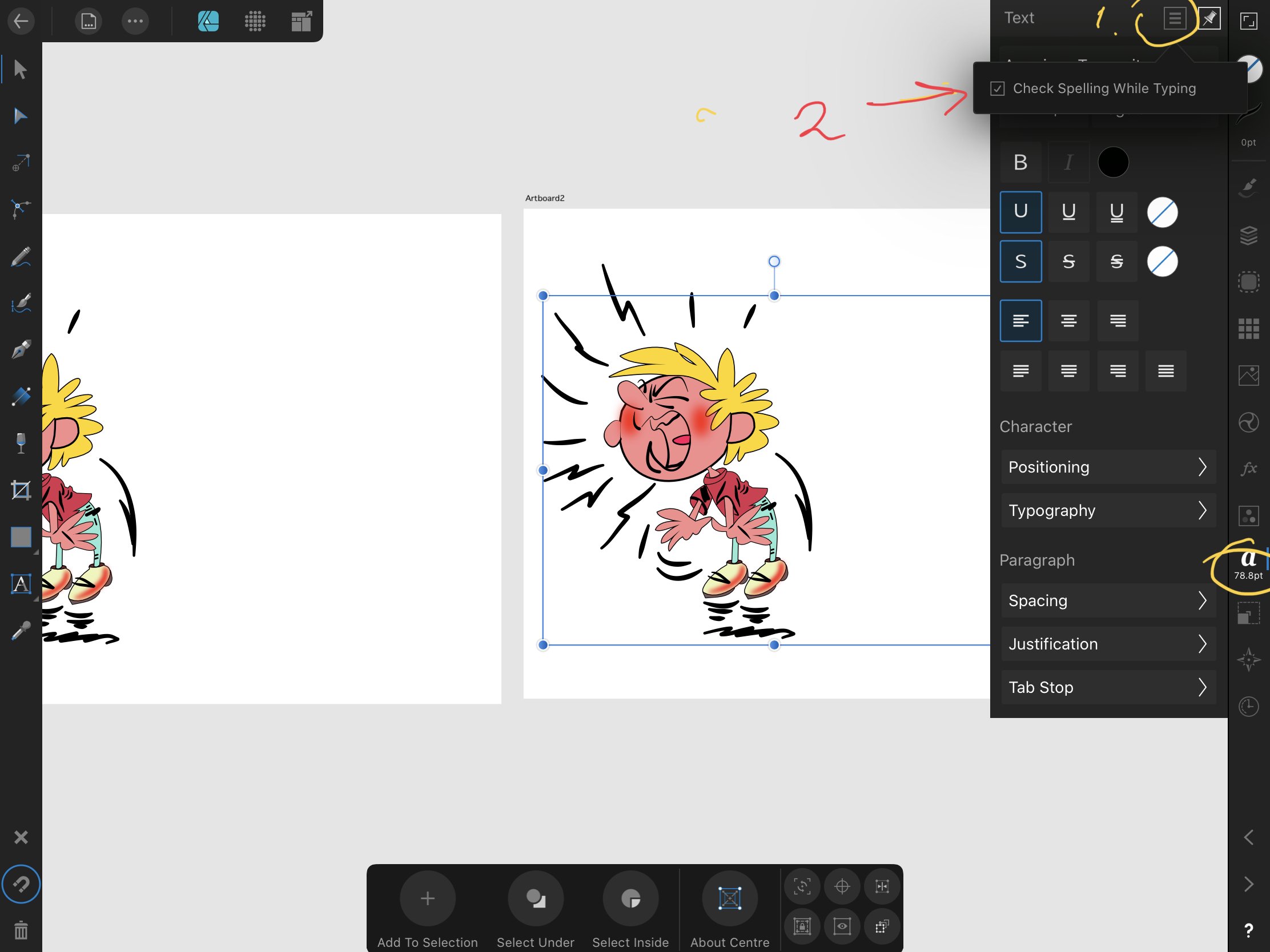The height and width of the screenshot is (952, 1270).
Task: Select the Rectangle shape tool
Action: 21,537
